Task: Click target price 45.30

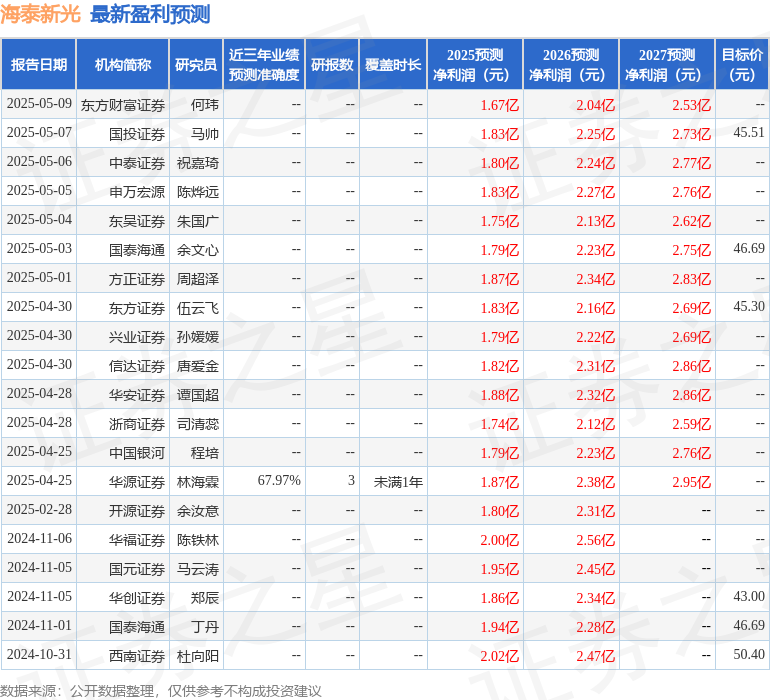Action: tap(749, 306)
